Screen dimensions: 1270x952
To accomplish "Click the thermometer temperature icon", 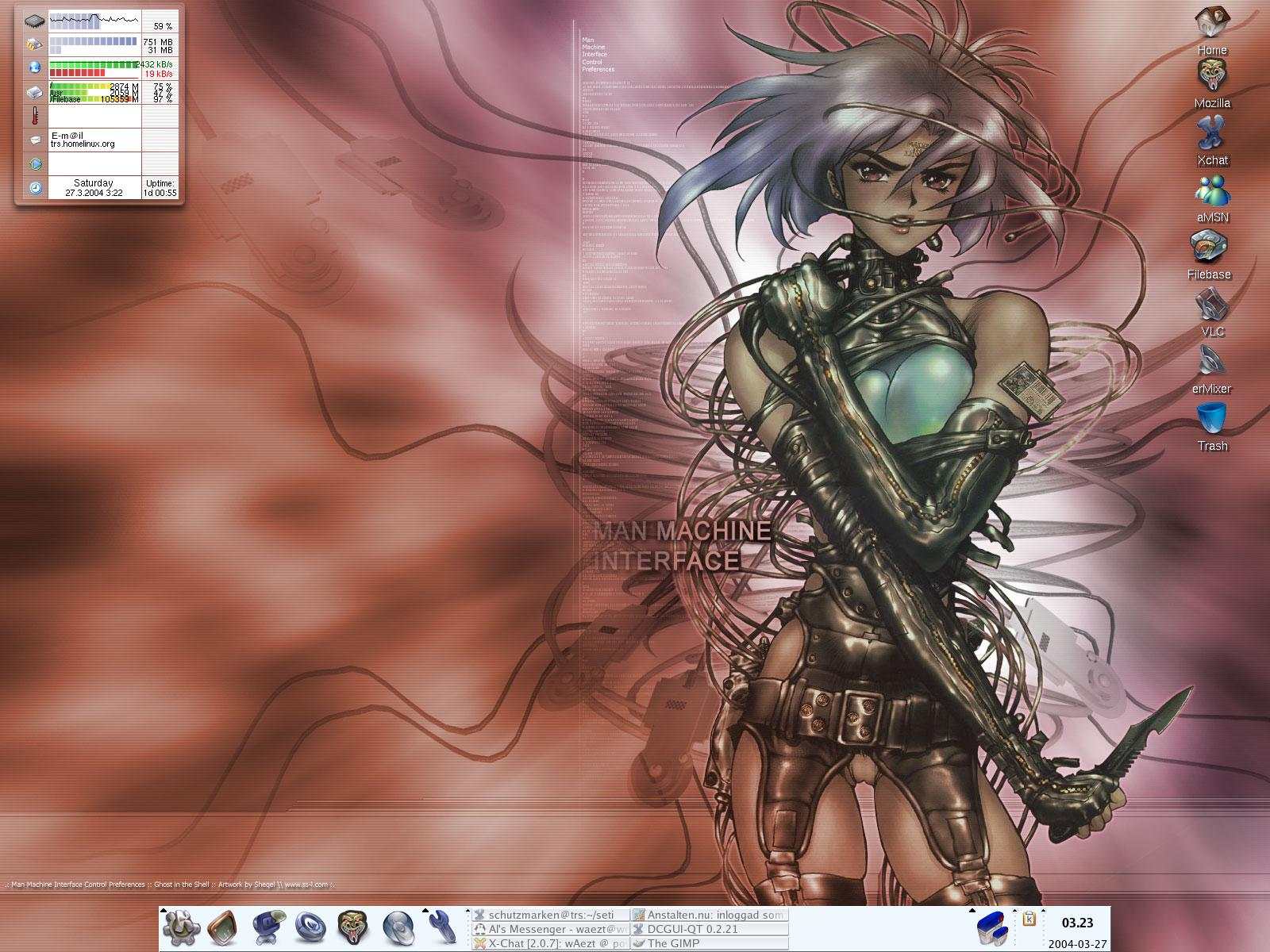I will point(35,117).
